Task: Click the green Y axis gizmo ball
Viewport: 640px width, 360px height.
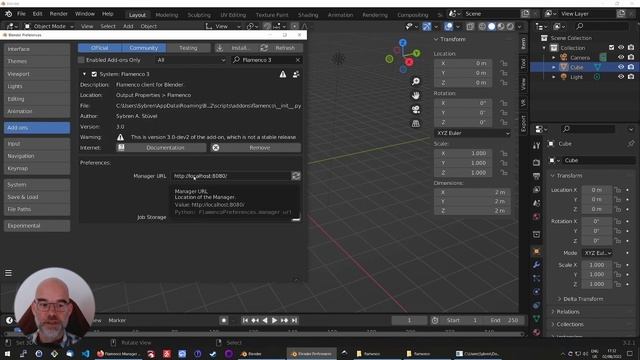Action: click(416, 53)
